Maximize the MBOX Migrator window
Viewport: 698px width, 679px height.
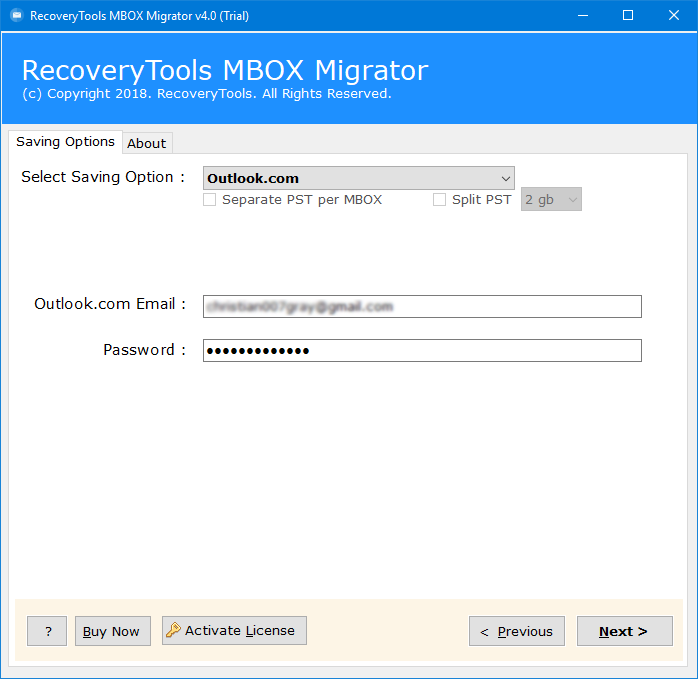[628, 16]
